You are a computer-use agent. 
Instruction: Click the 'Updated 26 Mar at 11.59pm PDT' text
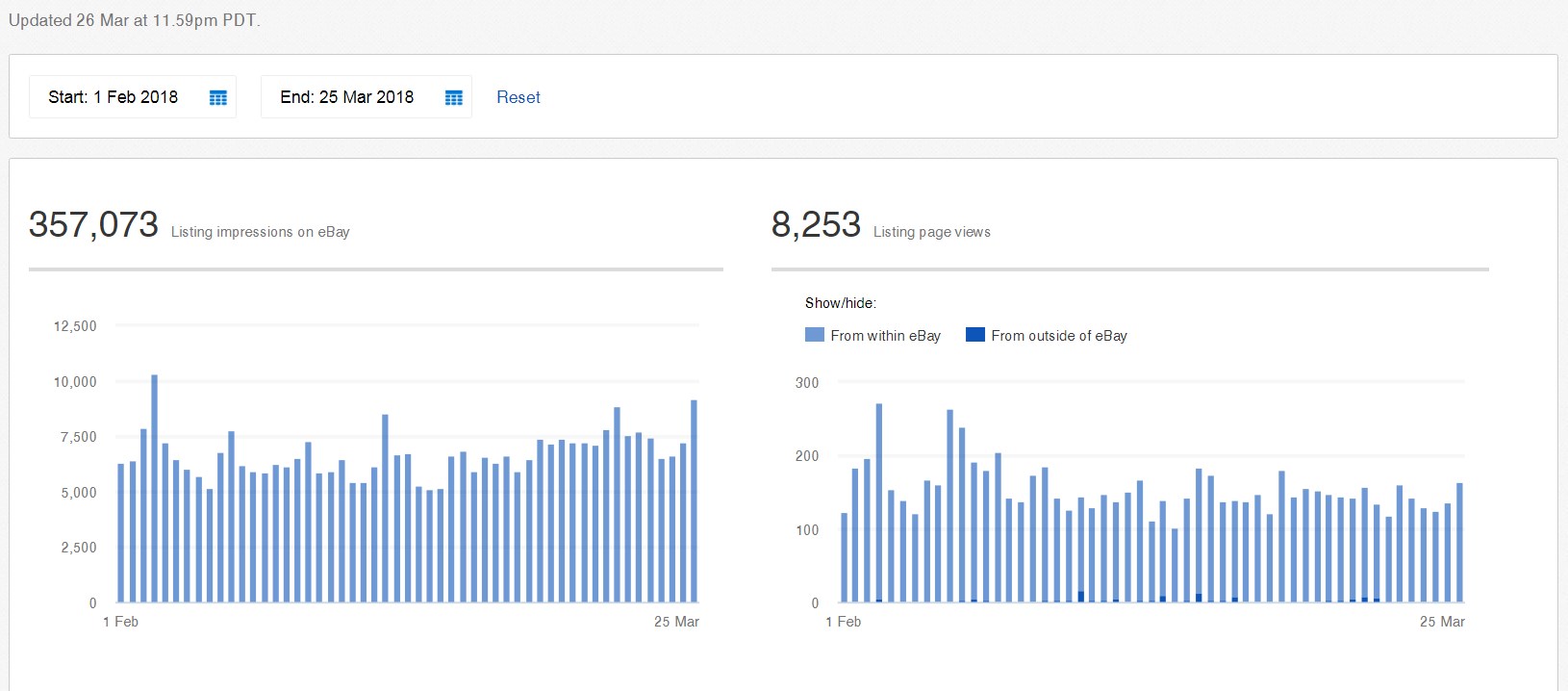tap(134, 20)
